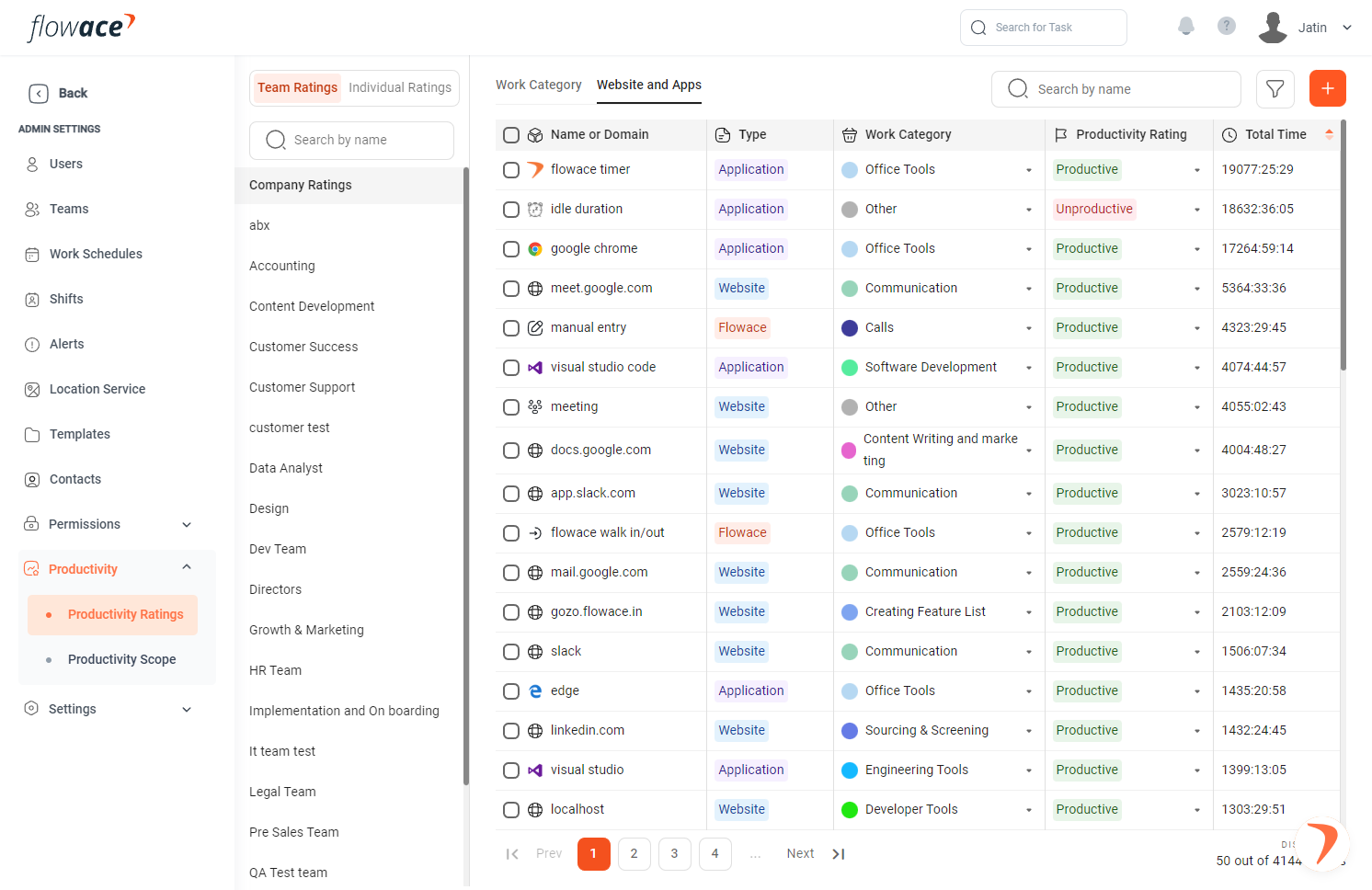This screenshot has height=890, width=1372.
Task: Expand the Permissions menu chevron
Action: (x=187, y=525)
